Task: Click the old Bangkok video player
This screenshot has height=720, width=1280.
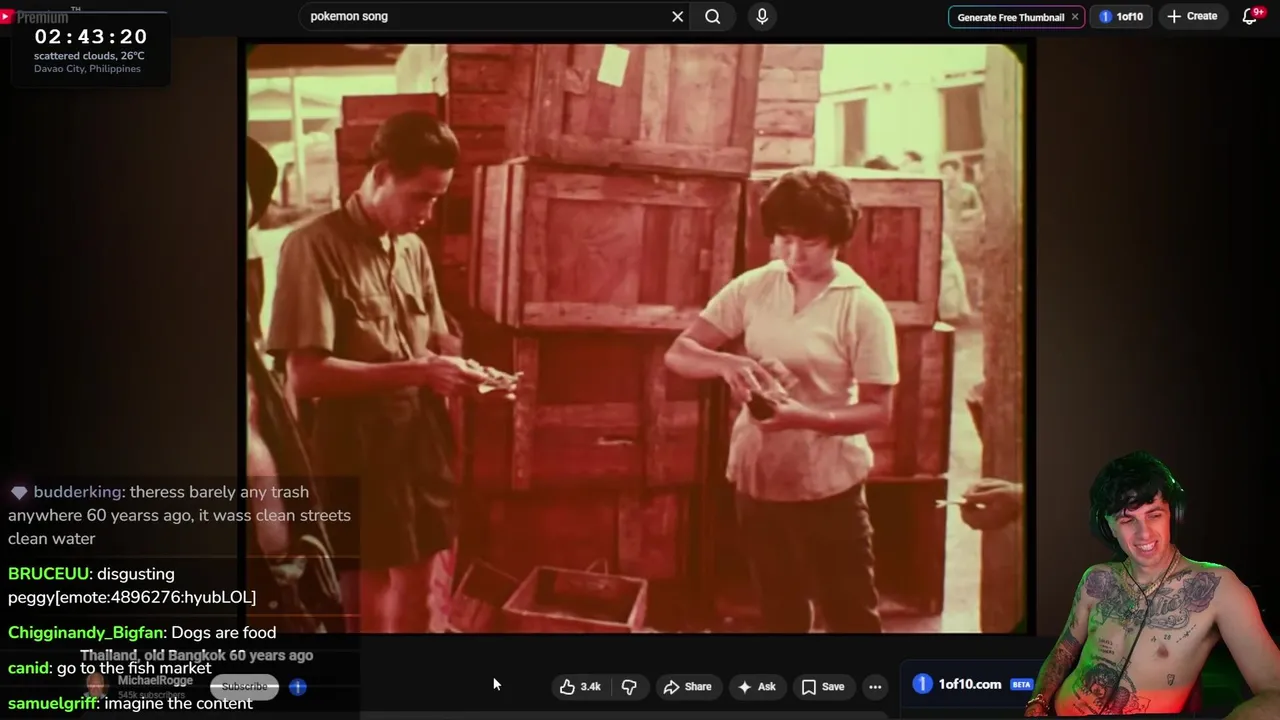Action: pos(636,338)
